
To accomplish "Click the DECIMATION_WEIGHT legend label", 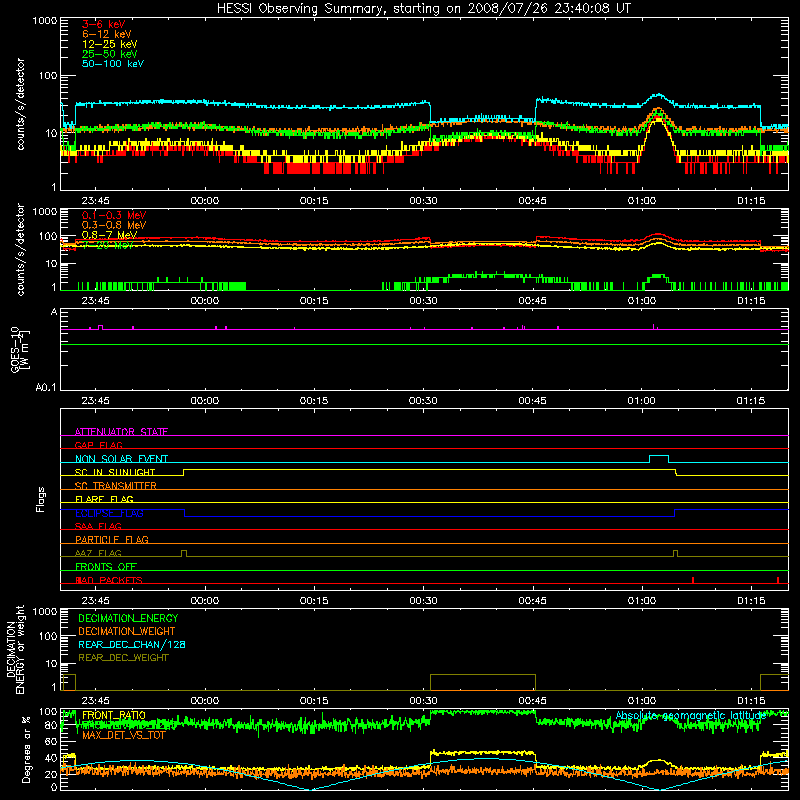I will pyautogui.click(x=127, y=631).
